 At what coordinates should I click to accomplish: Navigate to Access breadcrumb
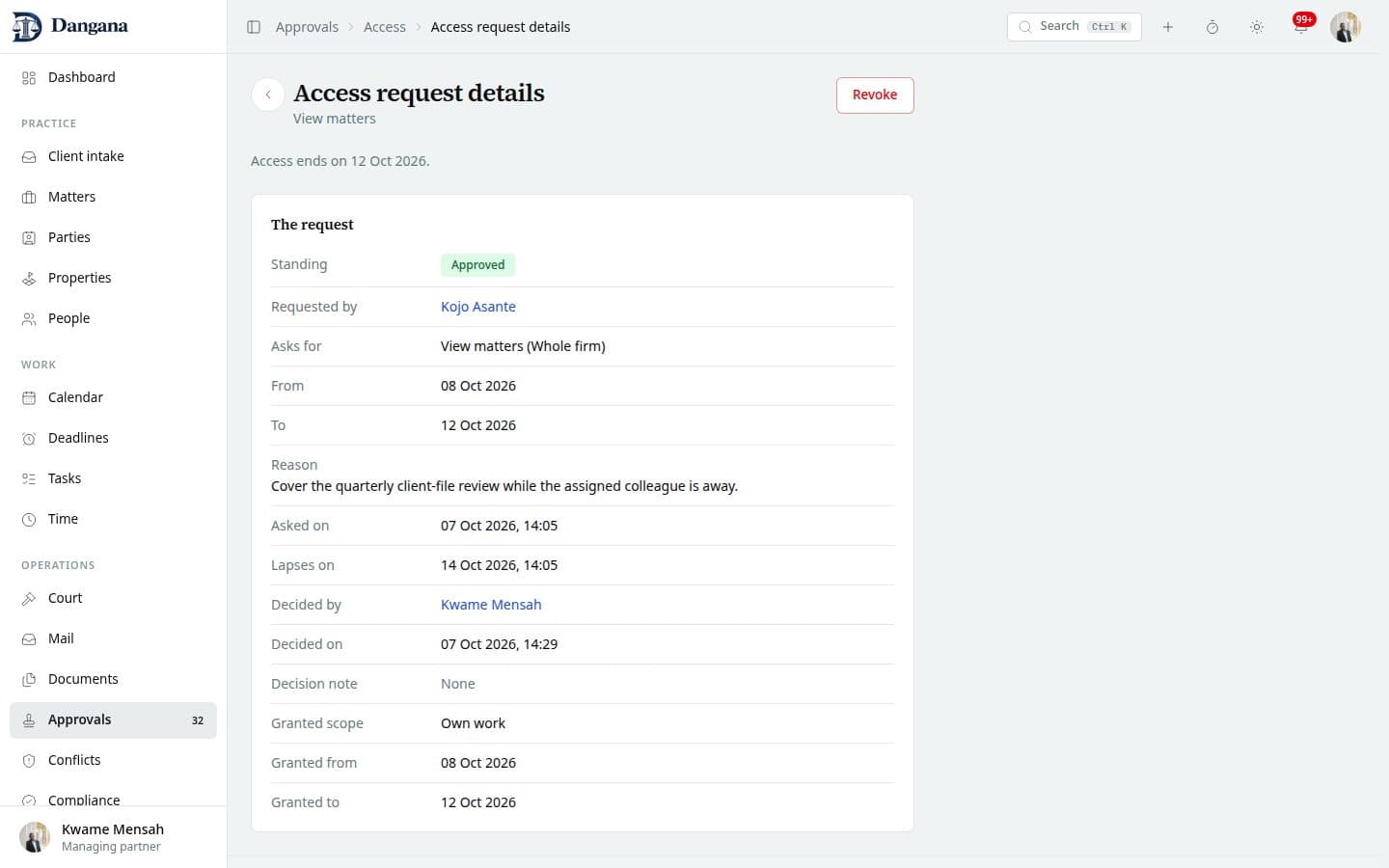tap(385, 27)
